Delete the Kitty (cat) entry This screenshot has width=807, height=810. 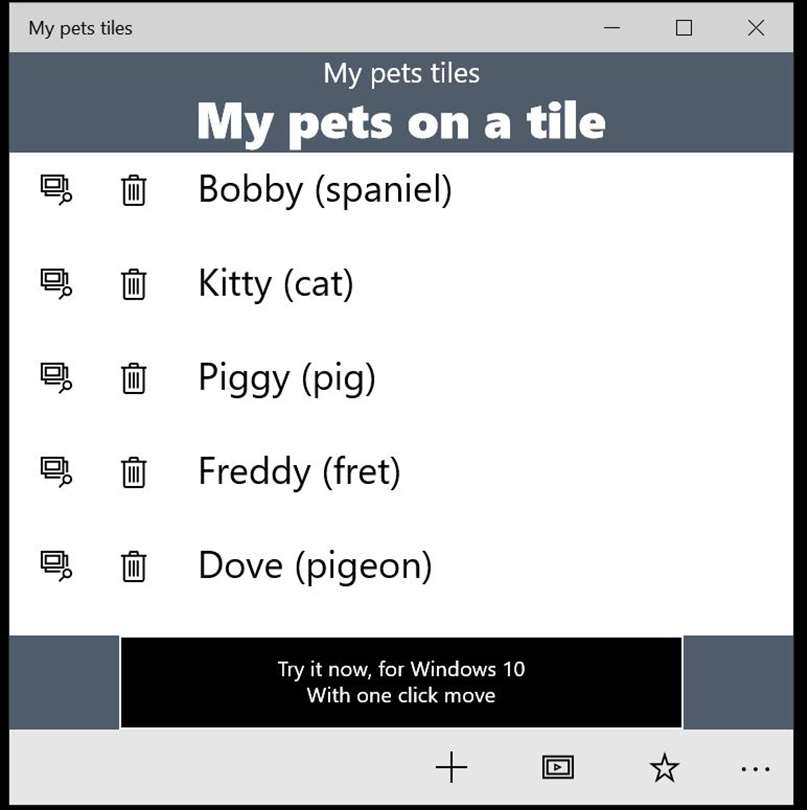(133, 284)
